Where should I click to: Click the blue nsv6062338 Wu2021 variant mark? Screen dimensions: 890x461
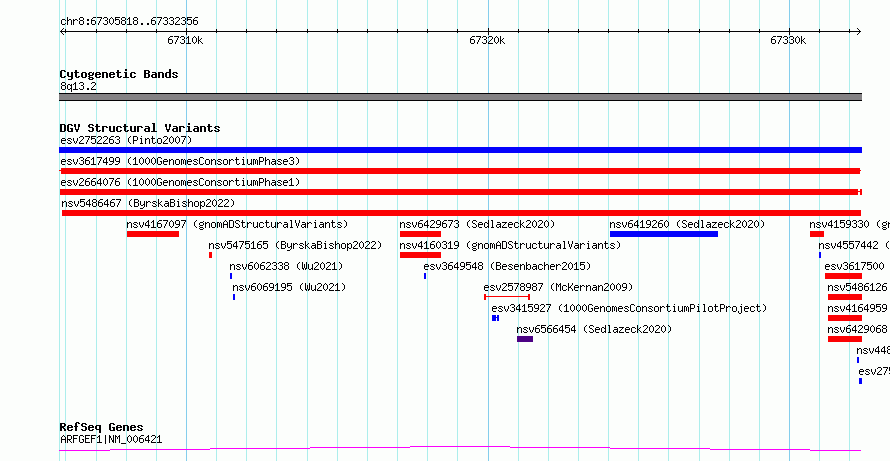(x=231, y=276)
